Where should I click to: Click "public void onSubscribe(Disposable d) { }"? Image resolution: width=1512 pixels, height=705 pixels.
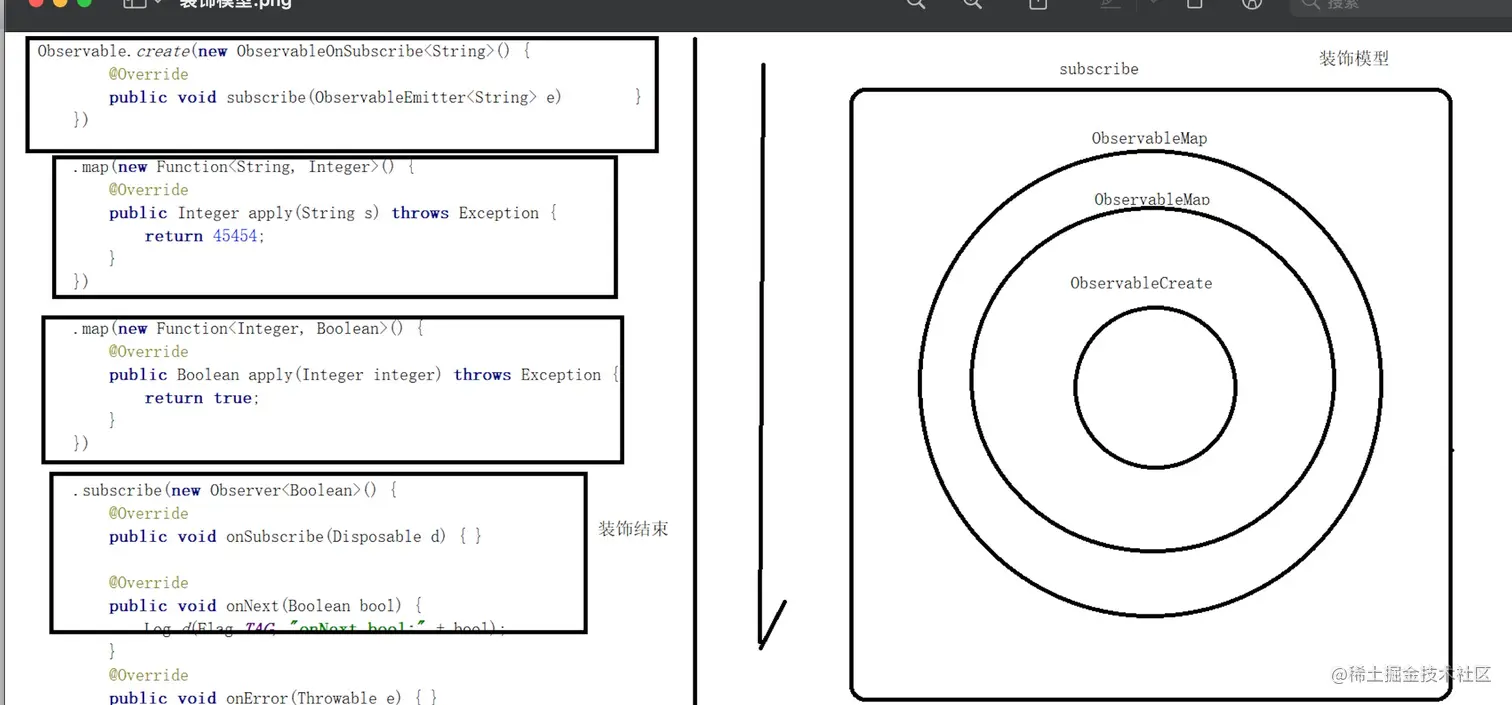coord(296,537)
